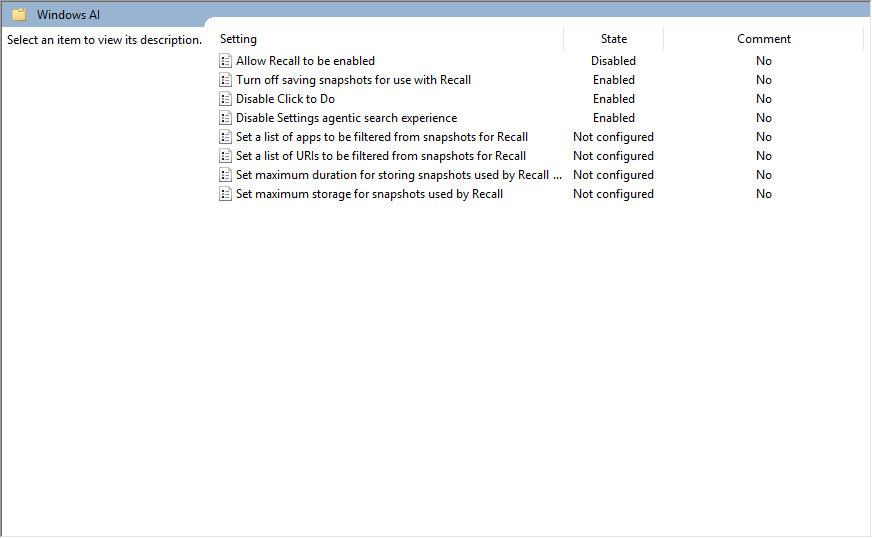Click the icon for the apps filter list policy
Viewport: 872px width, 538px height.
click(x=225, y=137)
